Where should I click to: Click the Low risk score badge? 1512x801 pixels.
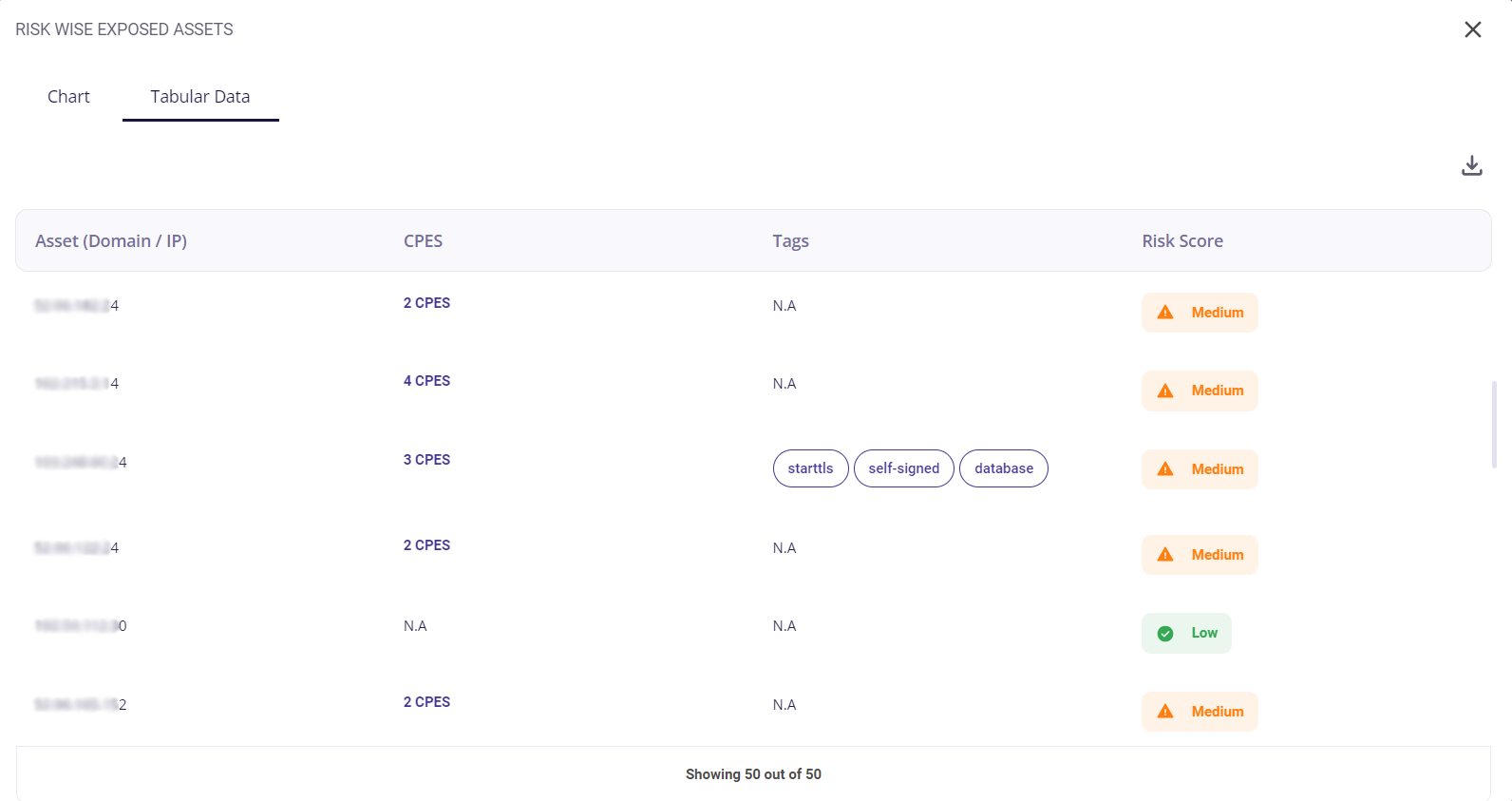pos(1186,633)
